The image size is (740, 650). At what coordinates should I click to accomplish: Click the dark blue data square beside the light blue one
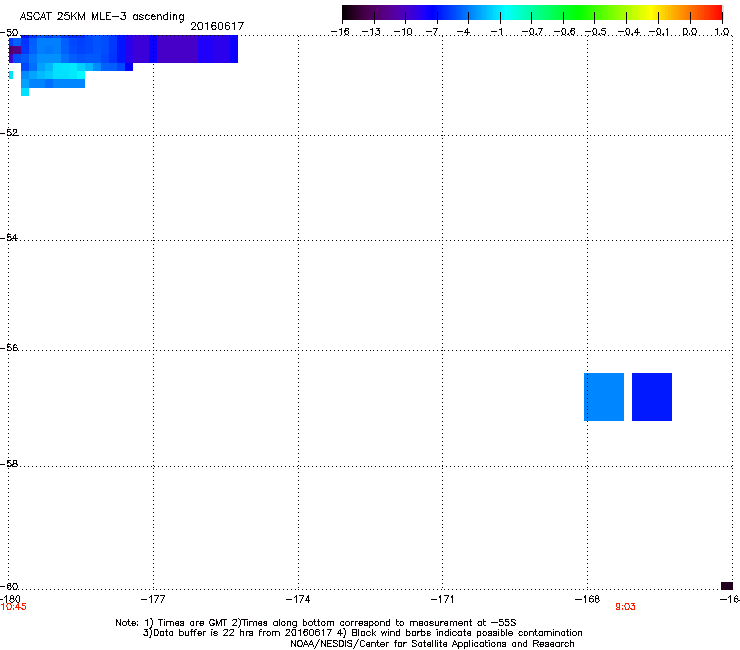pos(652,397)
